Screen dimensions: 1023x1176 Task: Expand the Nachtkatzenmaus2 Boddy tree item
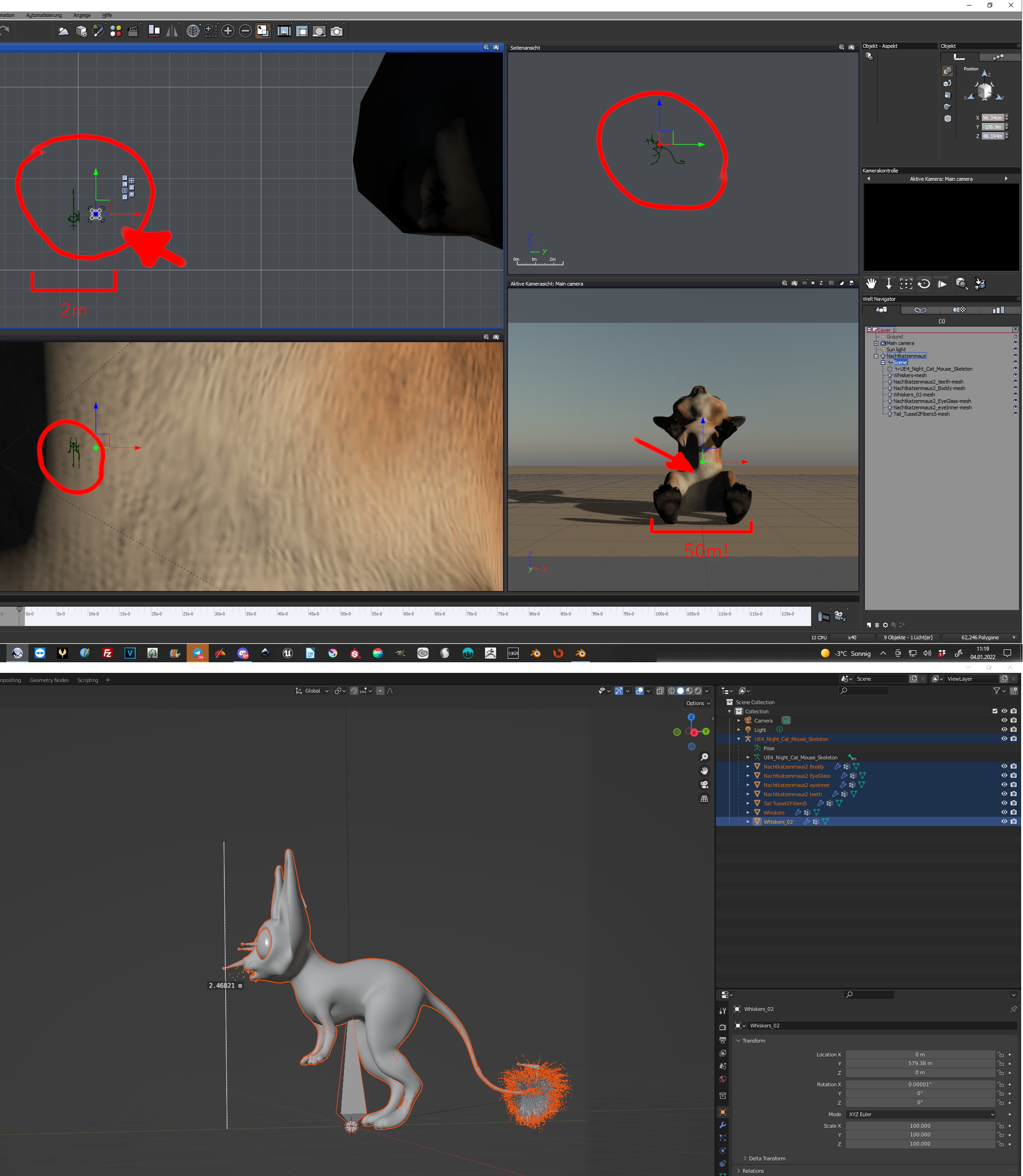point(748,767)
